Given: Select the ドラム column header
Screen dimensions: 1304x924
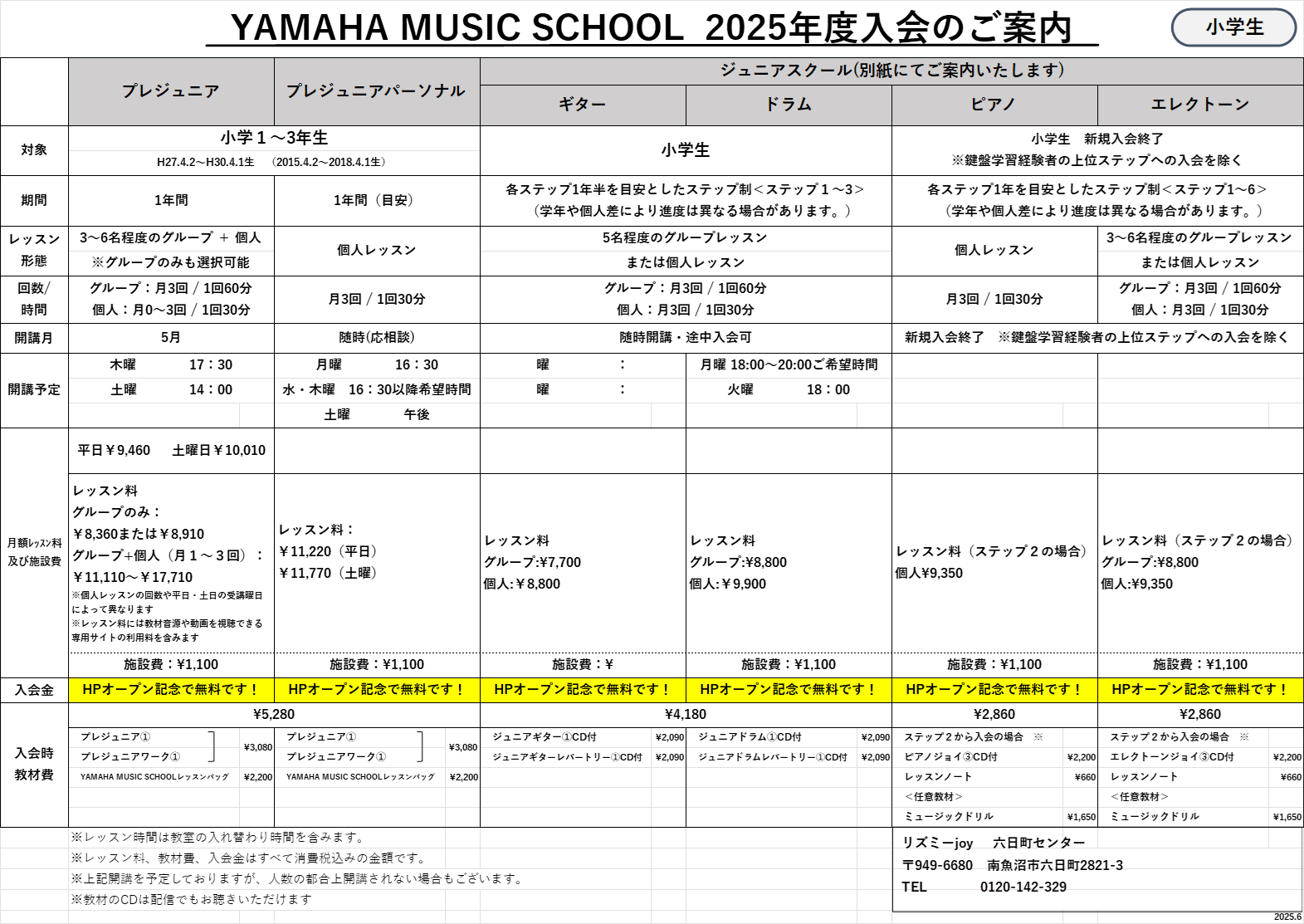Looking at the screenshot, I should [789, 105].
